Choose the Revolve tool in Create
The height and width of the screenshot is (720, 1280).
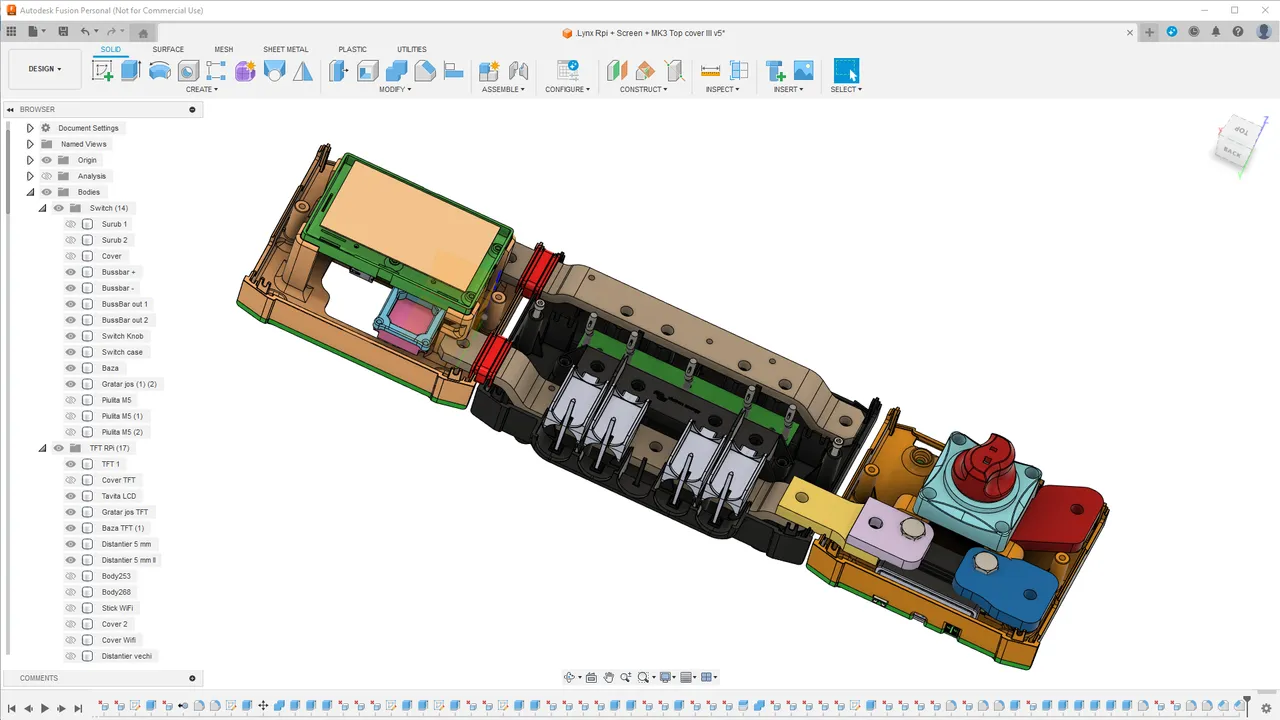[159, 71]
